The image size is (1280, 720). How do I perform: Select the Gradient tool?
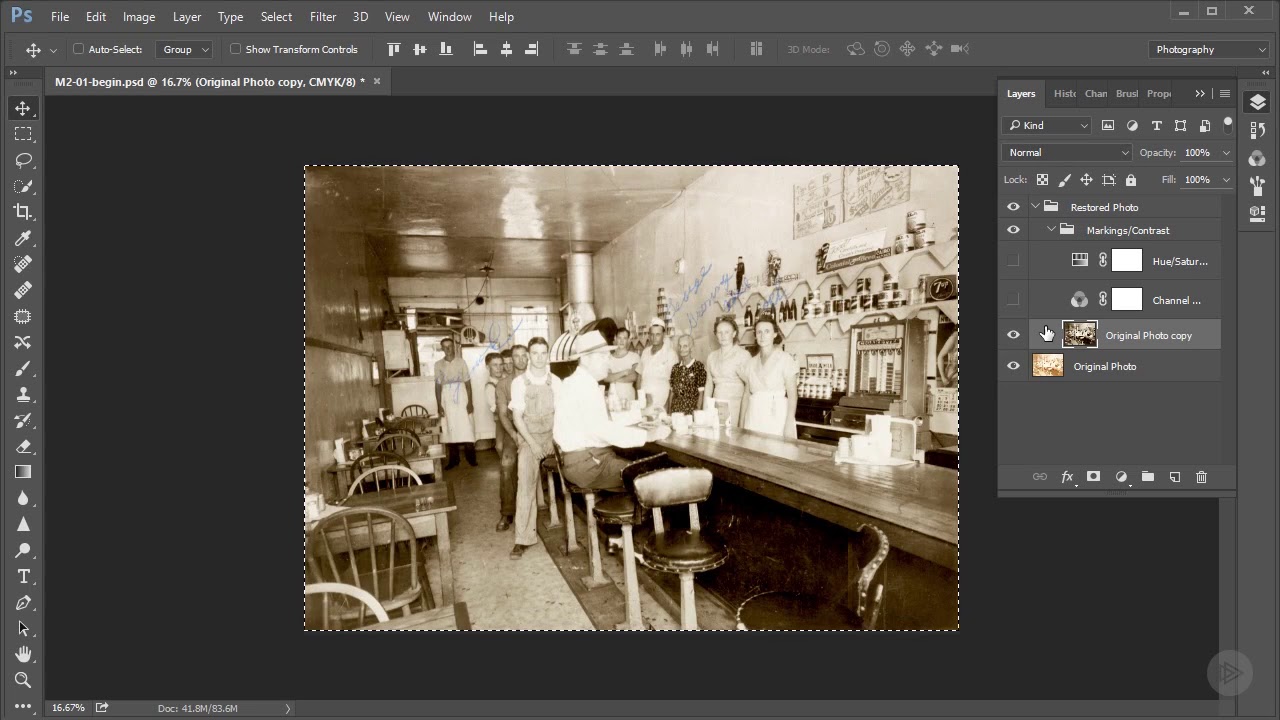[x=23, y=472]
